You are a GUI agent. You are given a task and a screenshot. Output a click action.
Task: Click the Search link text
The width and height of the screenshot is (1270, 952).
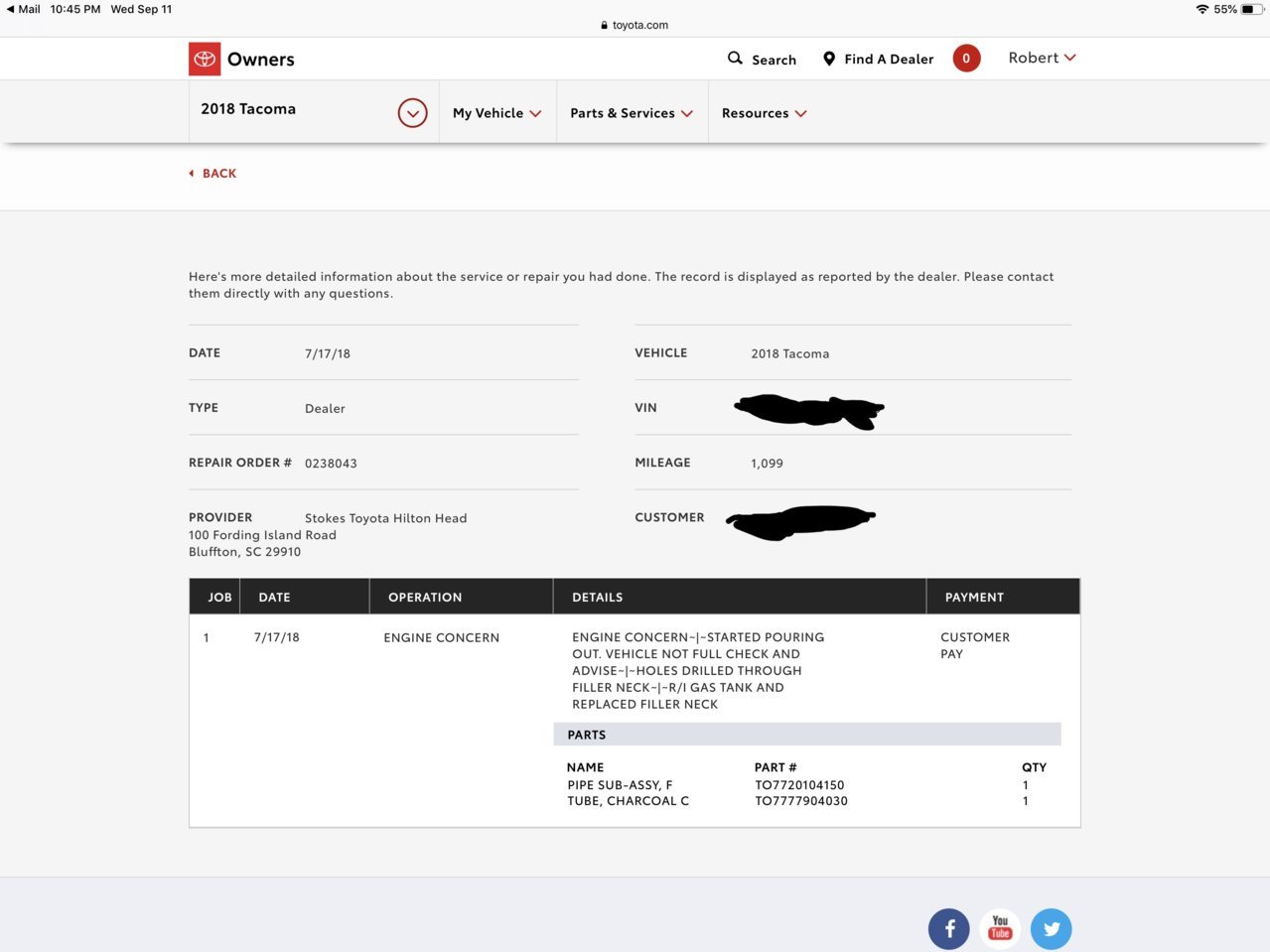tap(774, 60)
